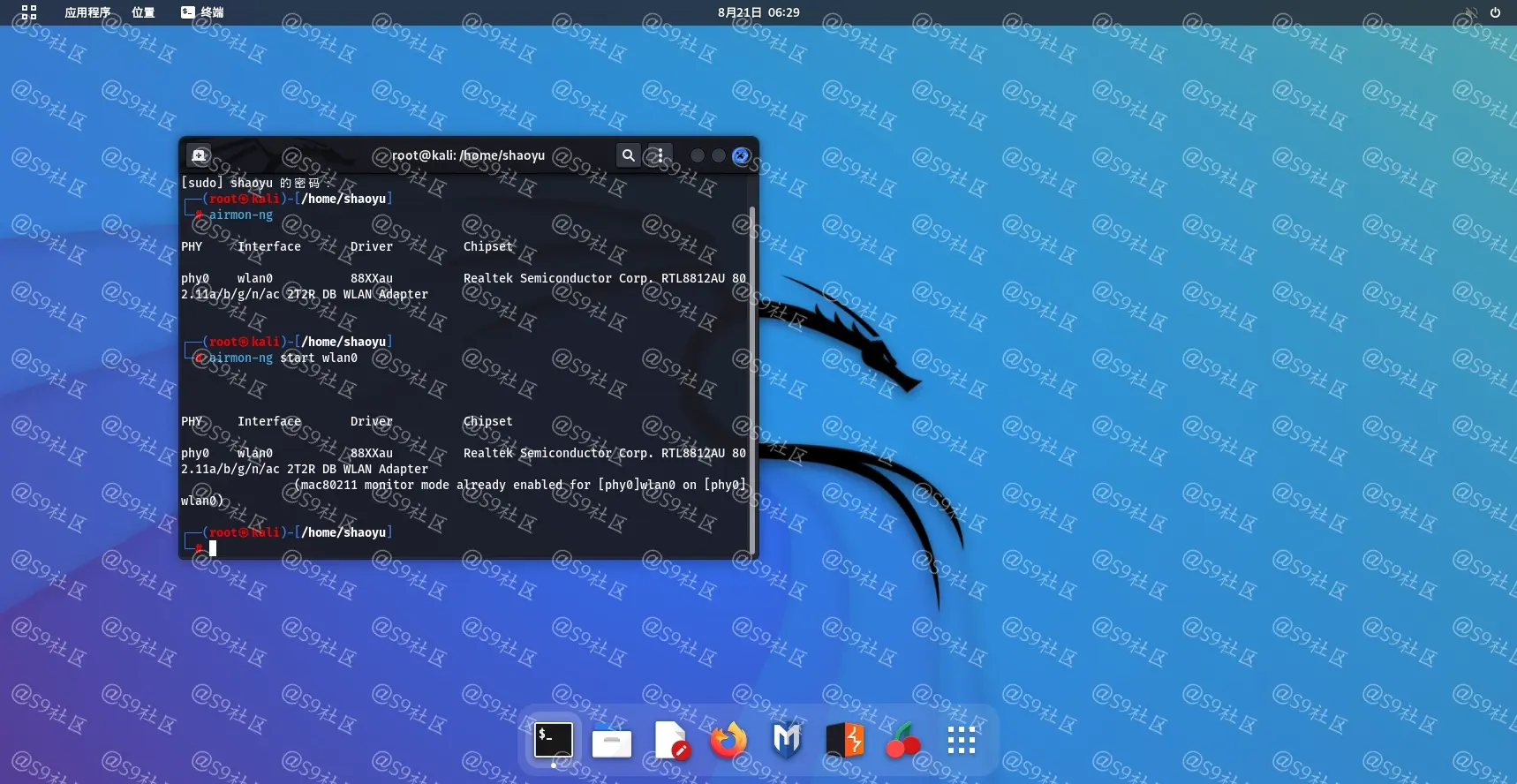Click the "airmon-ng start wlan0" command text
Image resolution: width=1517 pixels, height=784 pixels.
pos(283,358)
